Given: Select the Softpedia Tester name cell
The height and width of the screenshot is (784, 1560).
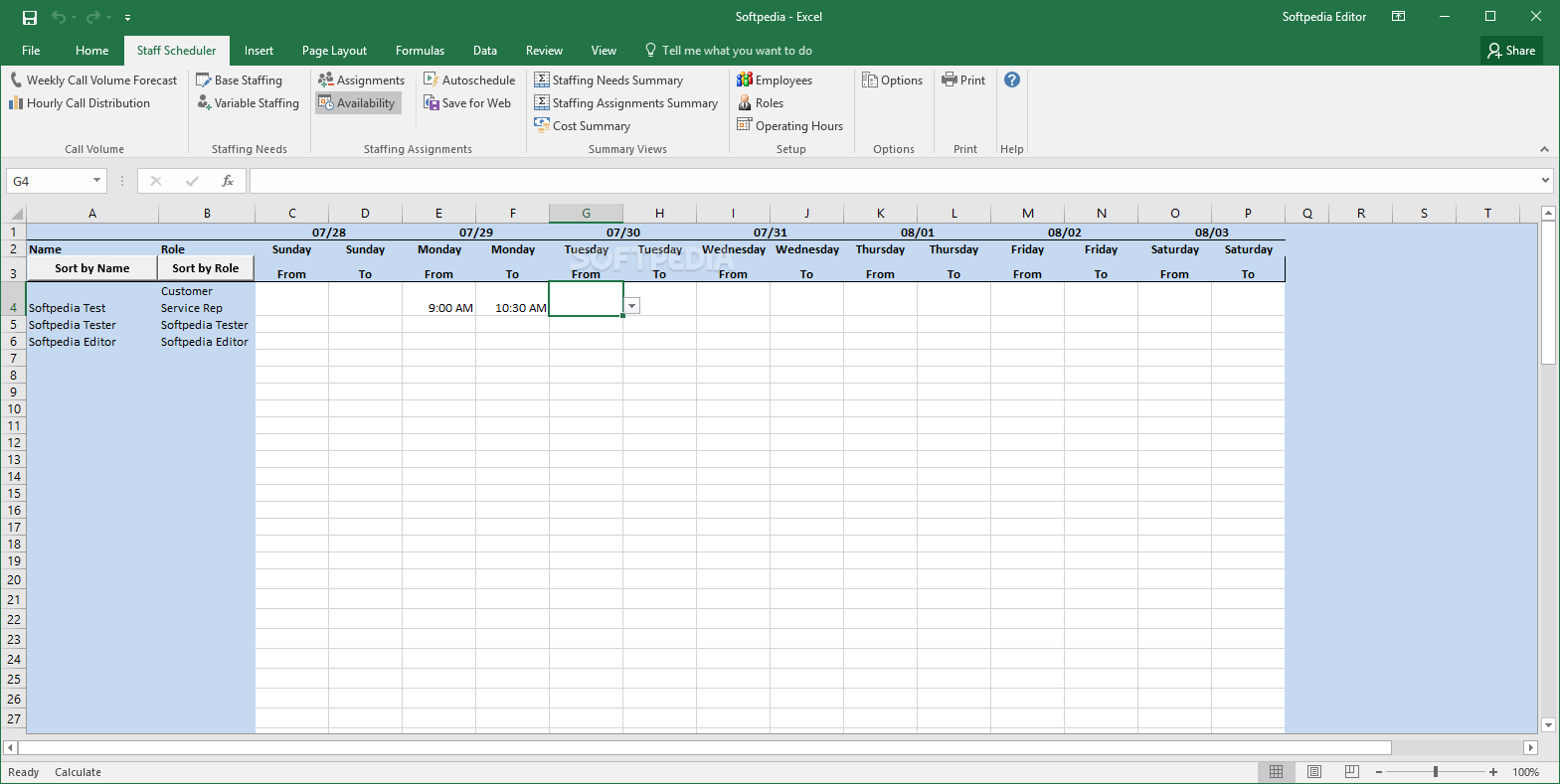Looking at the screenshot, I should click(x=92, y=325).
